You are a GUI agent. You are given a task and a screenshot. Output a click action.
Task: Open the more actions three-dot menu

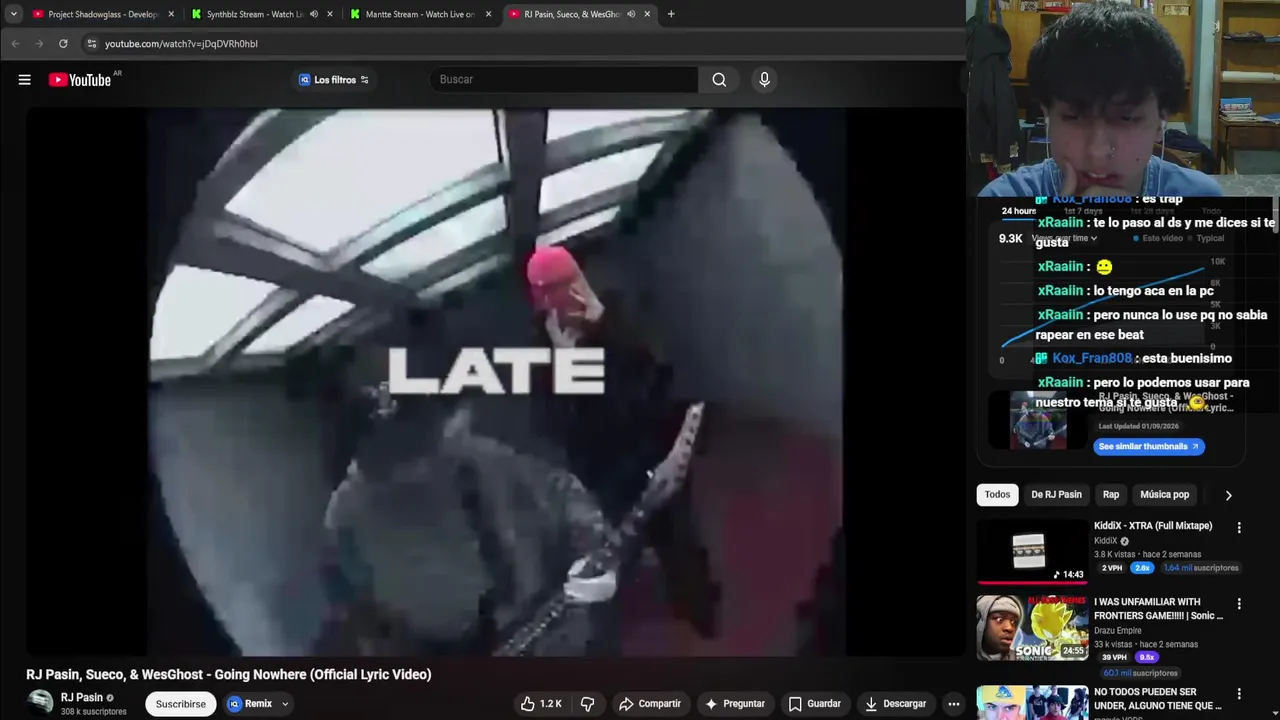point(954,704)
